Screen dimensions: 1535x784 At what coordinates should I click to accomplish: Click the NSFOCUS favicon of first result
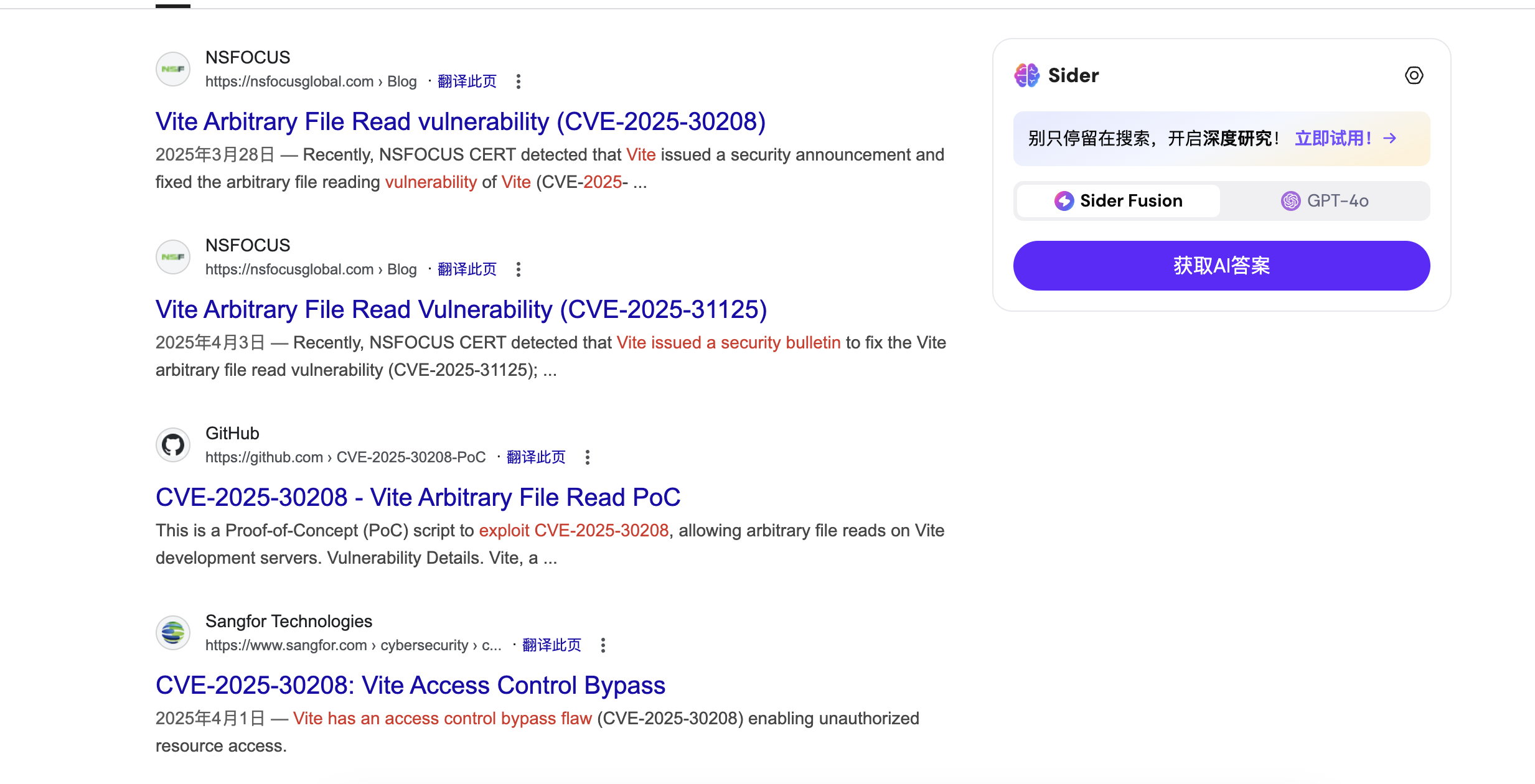[173, 69]
